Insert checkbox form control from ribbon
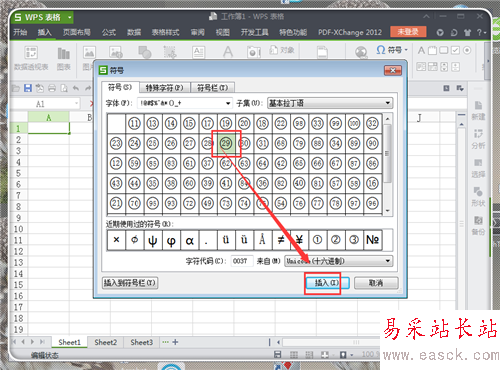 (x=455, y=50)
